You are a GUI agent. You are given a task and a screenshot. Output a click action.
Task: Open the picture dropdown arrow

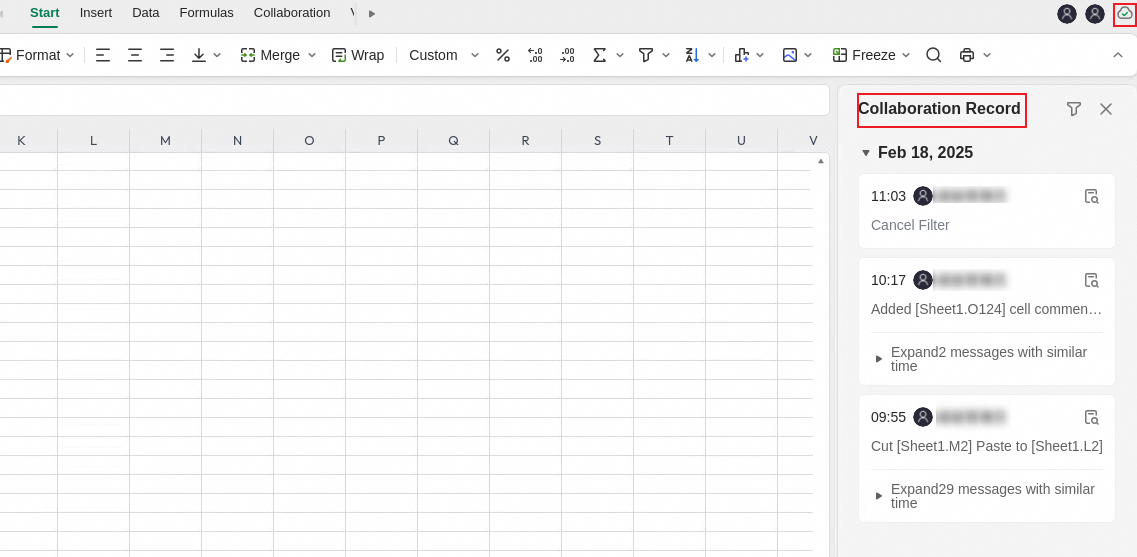pos(808,55)
